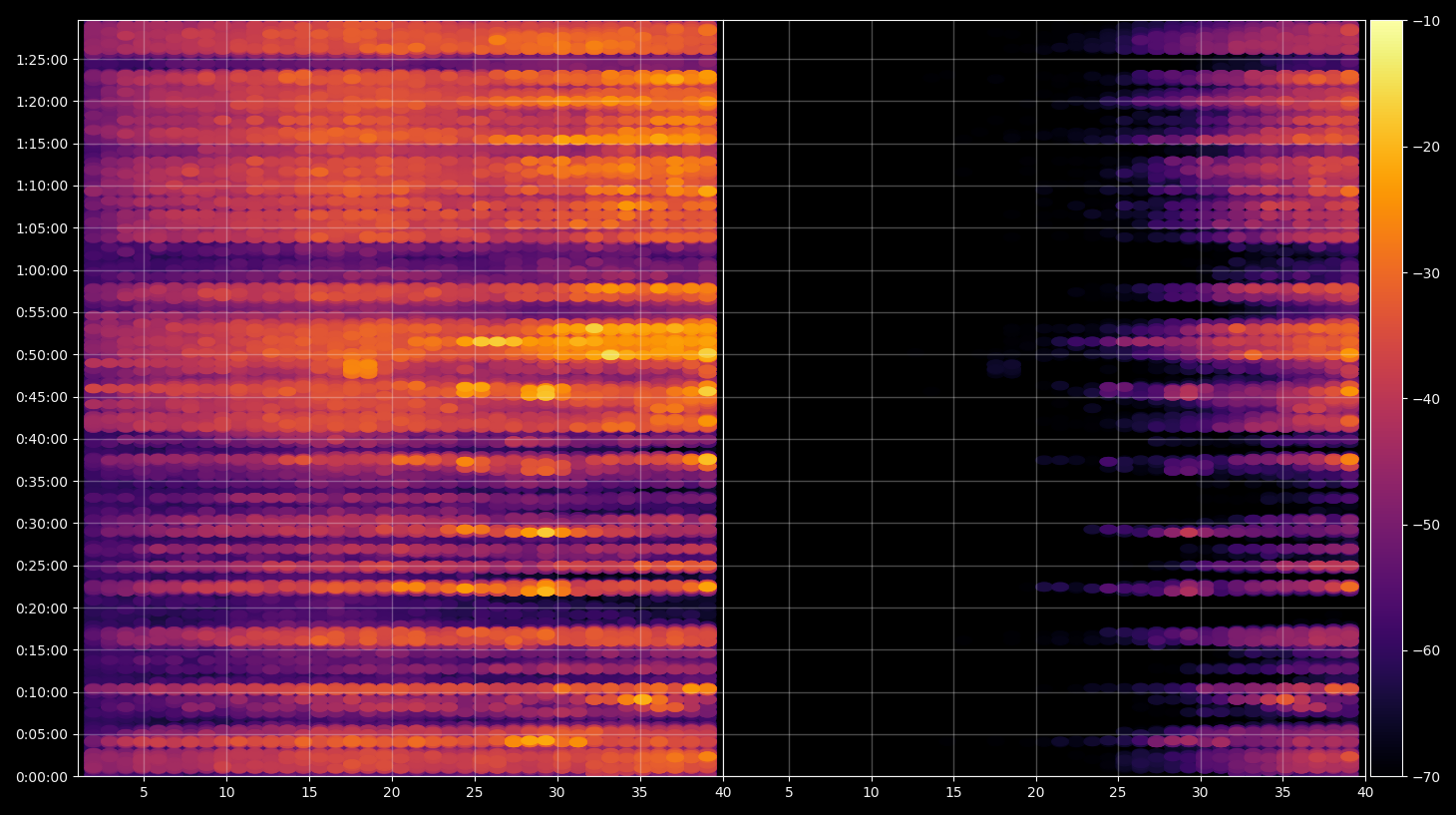Select the 0:40:00 y-axis tick label
The width and height of the screenshot is (1456, 815).
tap(42, 439)
